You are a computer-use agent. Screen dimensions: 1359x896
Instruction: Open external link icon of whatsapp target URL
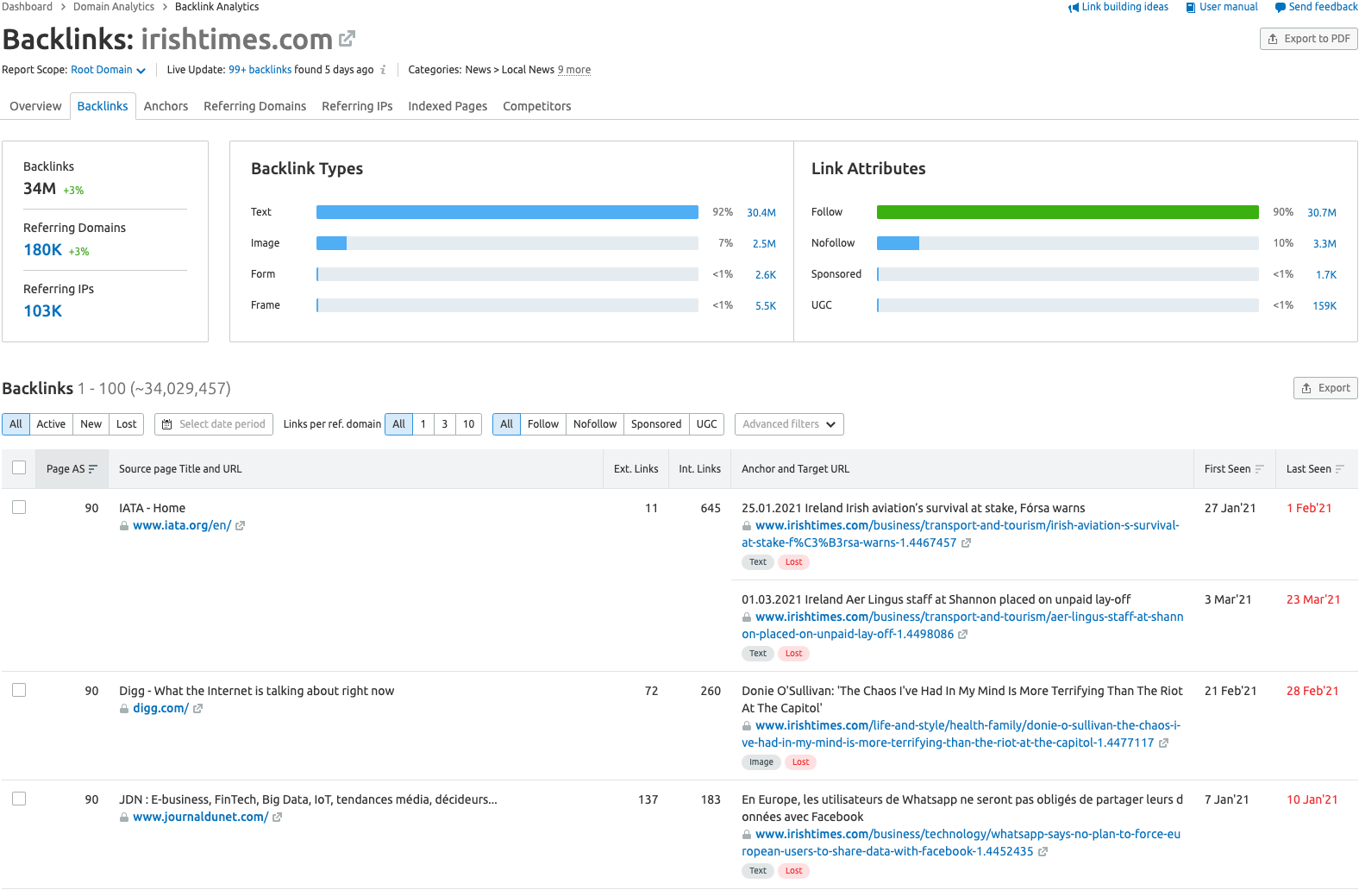pyautogui.click(x=1043, y=852)
